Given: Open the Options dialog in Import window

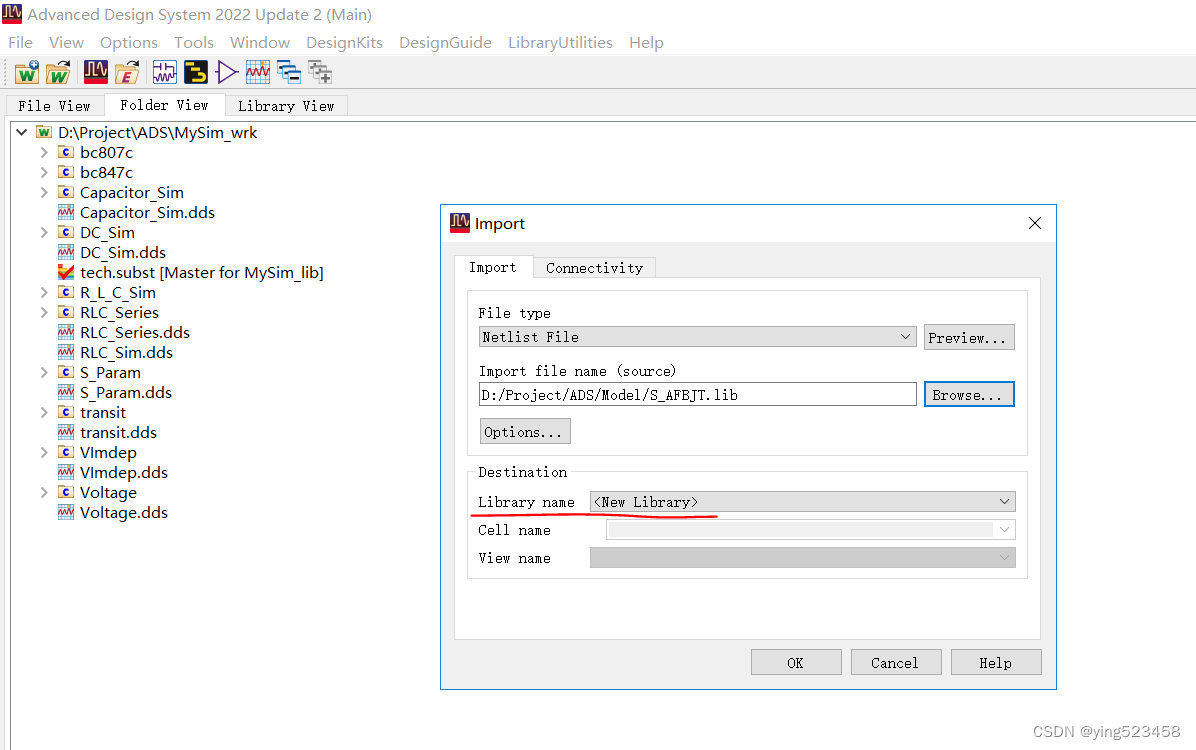Looking at the screenshot, I should pos(524,430).
